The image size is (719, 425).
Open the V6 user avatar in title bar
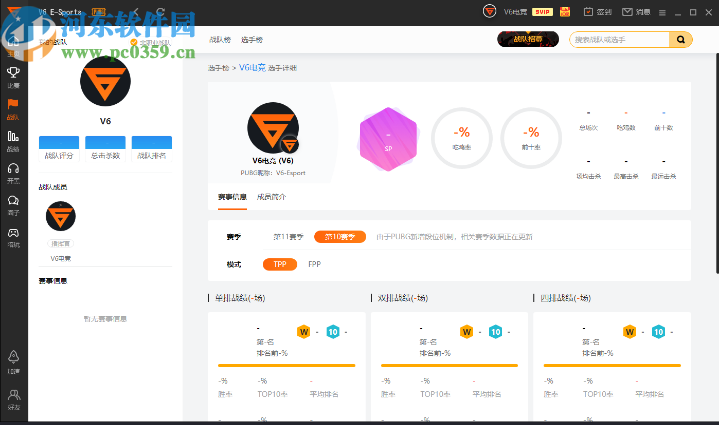490,11
